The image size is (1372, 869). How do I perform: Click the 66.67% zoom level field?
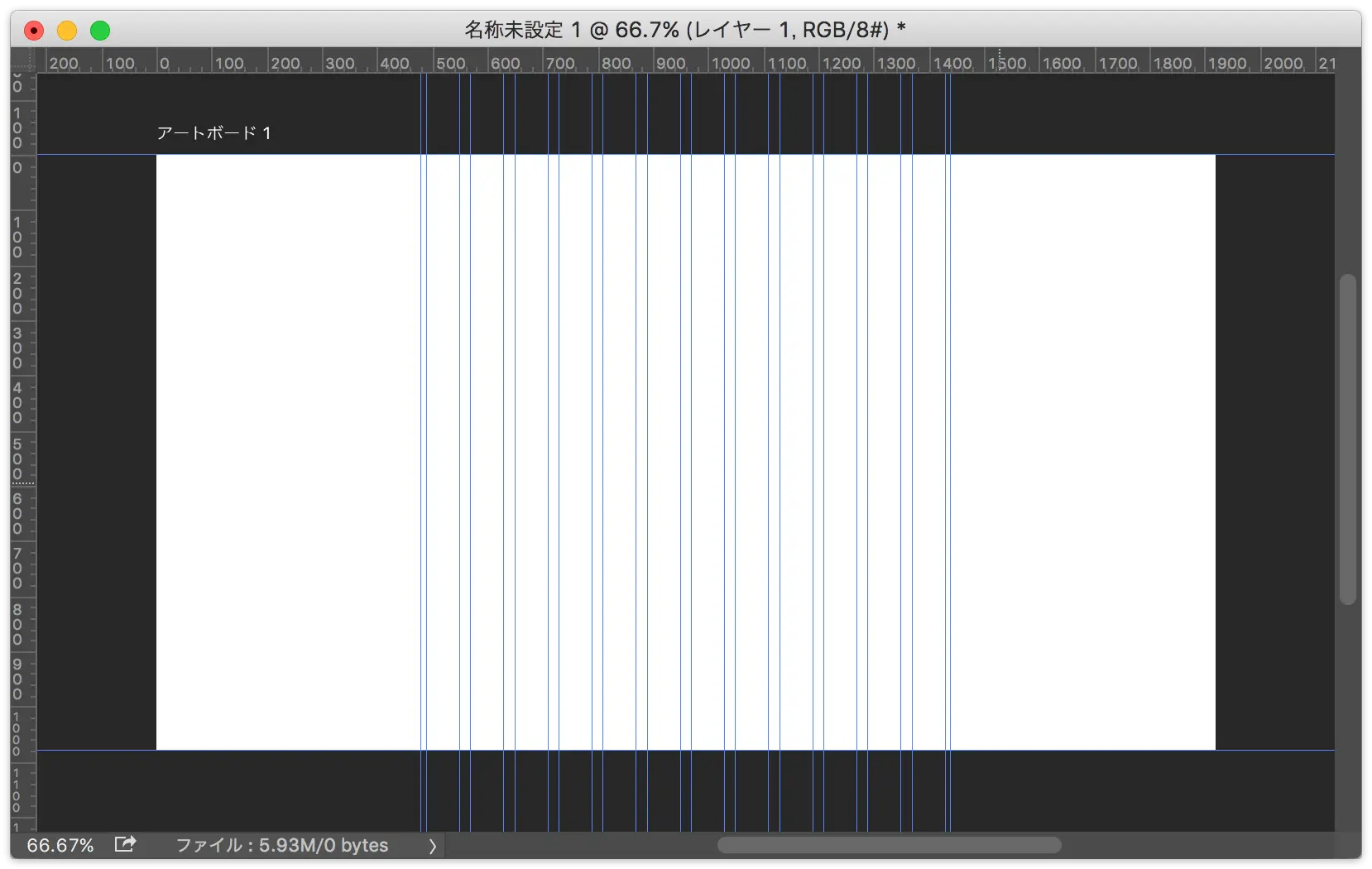click(60, 845)
